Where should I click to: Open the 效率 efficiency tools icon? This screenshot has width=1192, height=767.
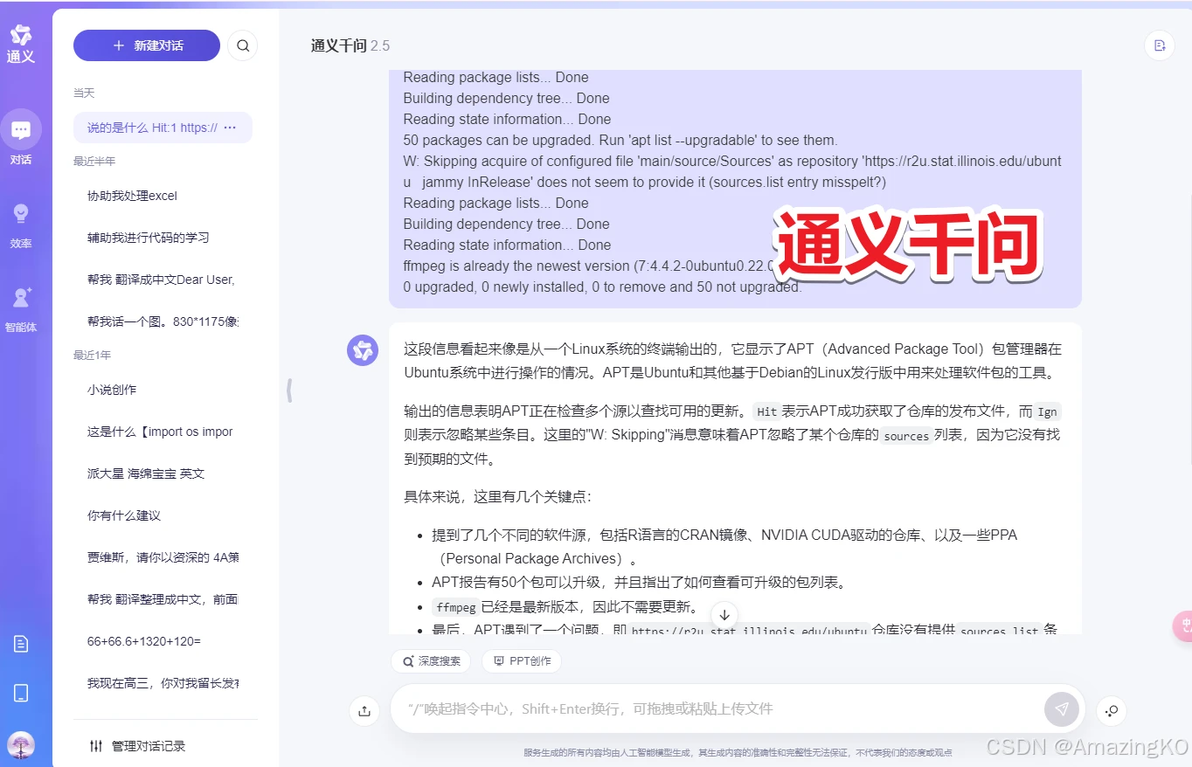[x=21, y=224]
